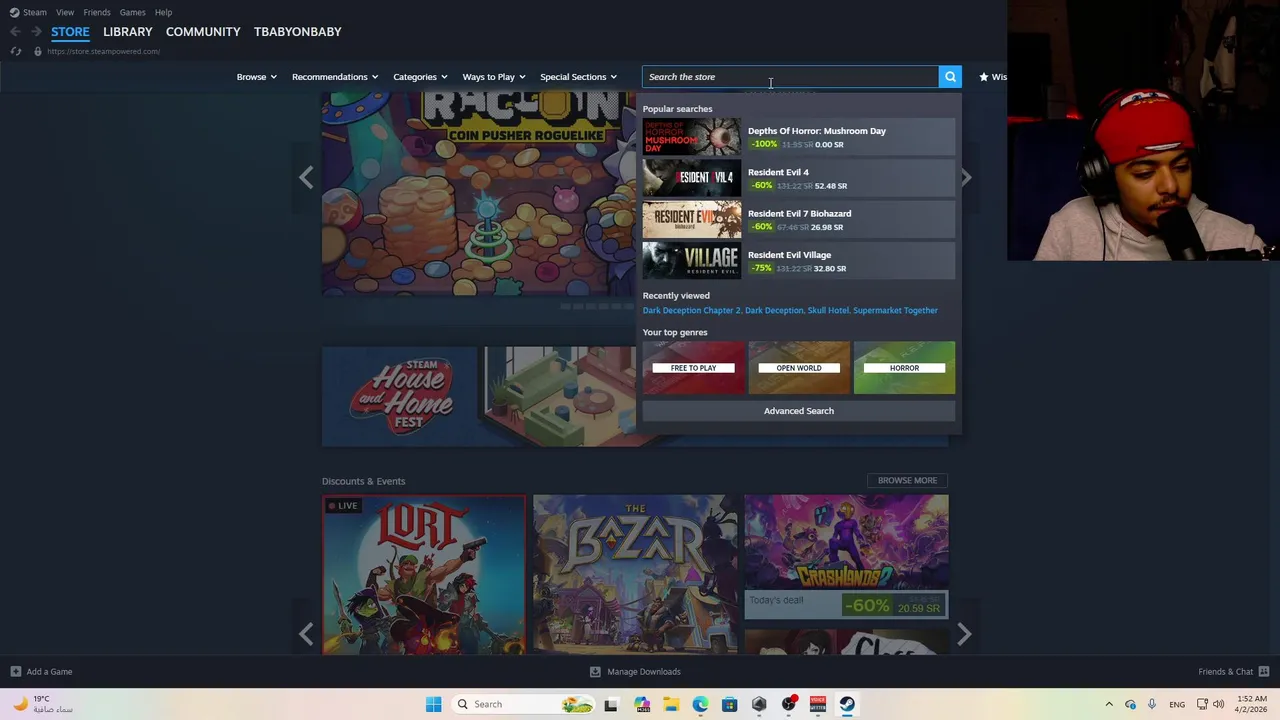The image size is (1280, 720).
Task: Go back with the navigation arrow
Action: (15, 32)
